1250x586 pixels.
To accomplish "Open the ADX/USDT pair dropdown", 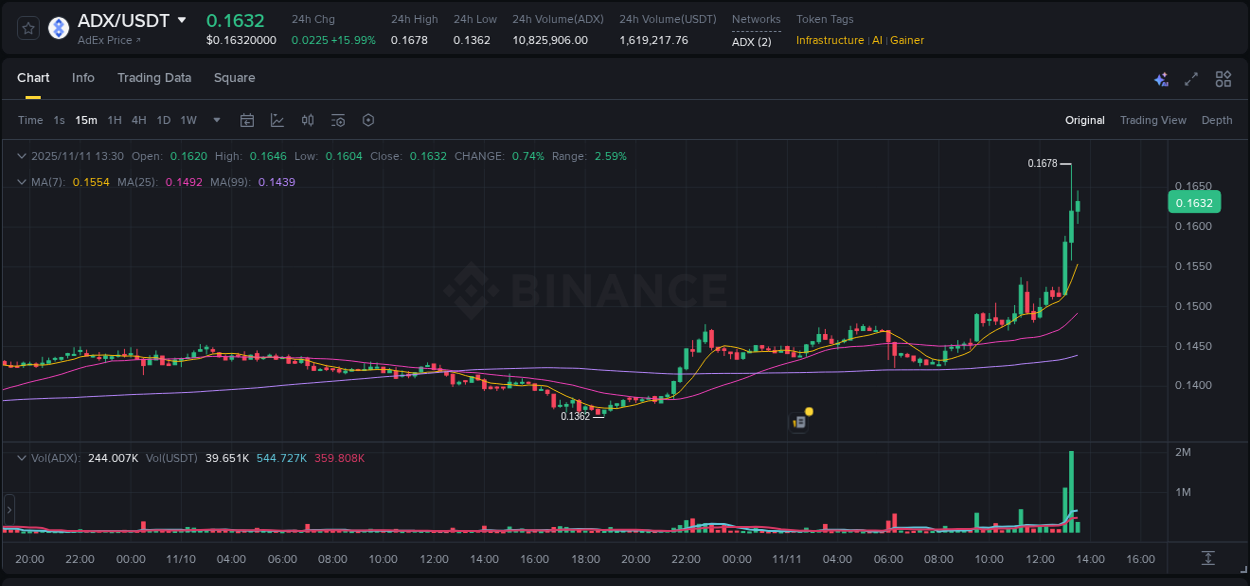I will (131, 19).
